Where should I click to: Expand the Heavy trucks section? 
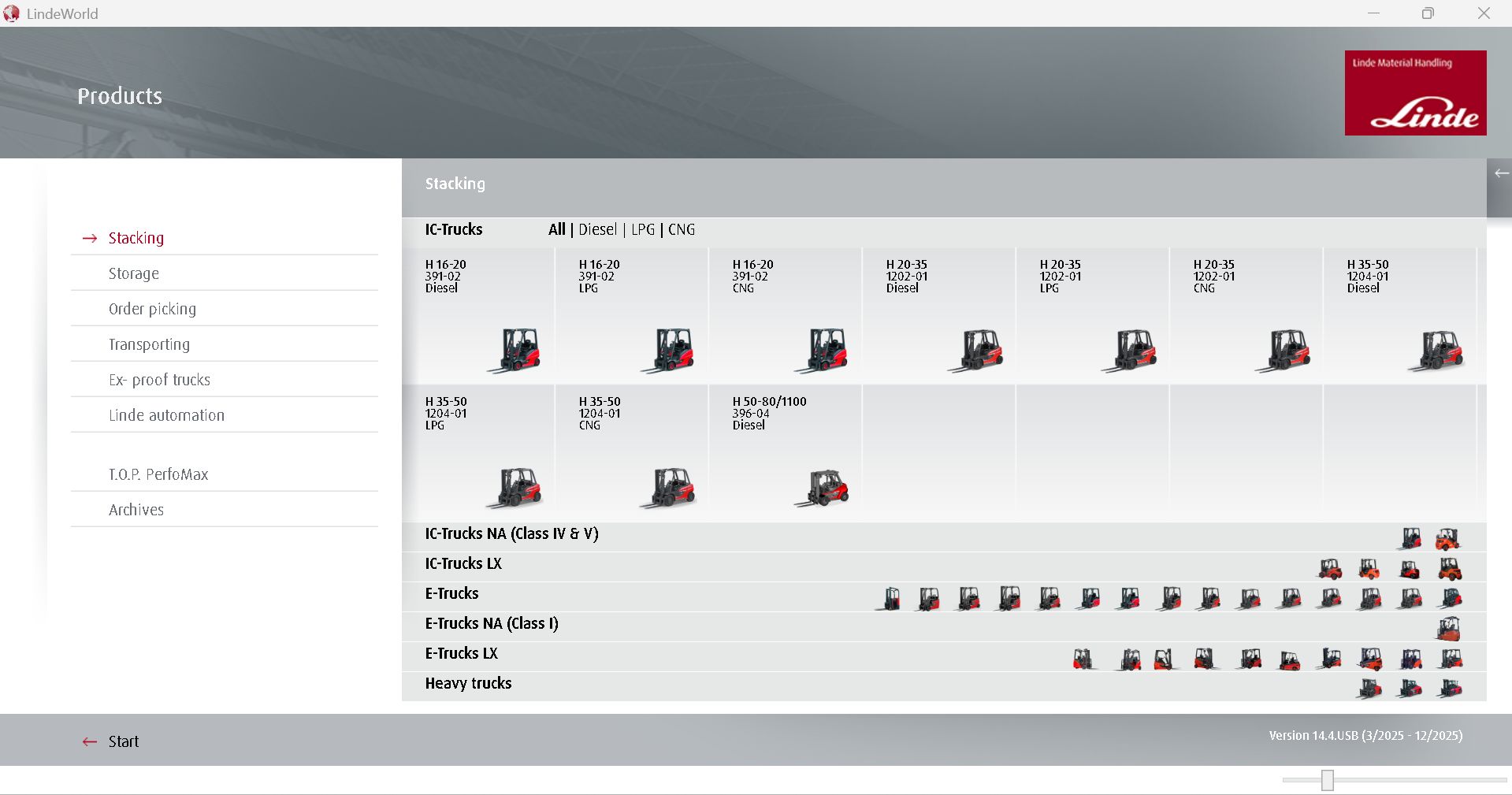pyautogui.click(x=944, y=686)
